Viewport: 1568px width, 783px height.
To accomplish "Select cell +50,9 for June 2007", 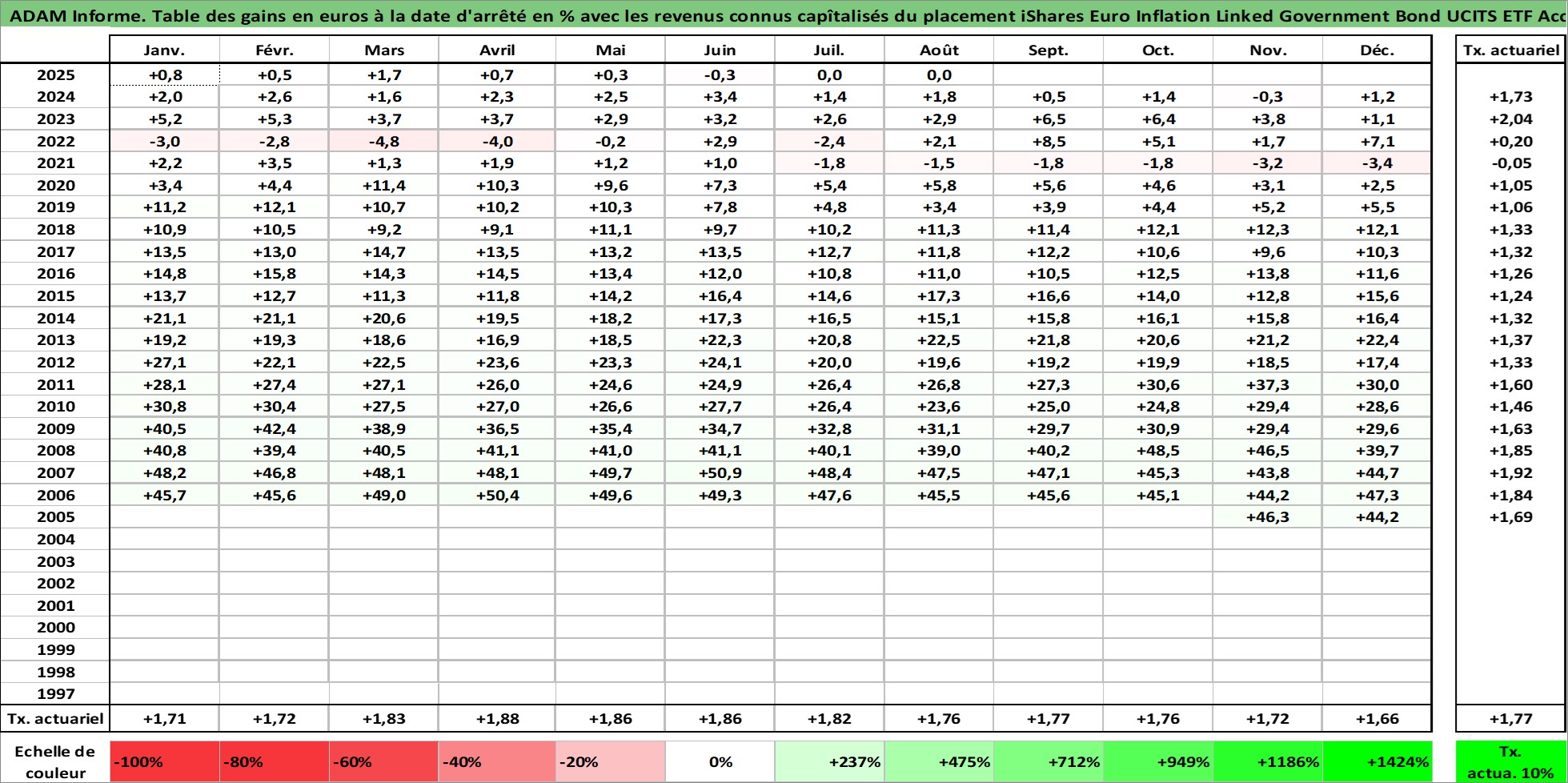I will [720, 473].
